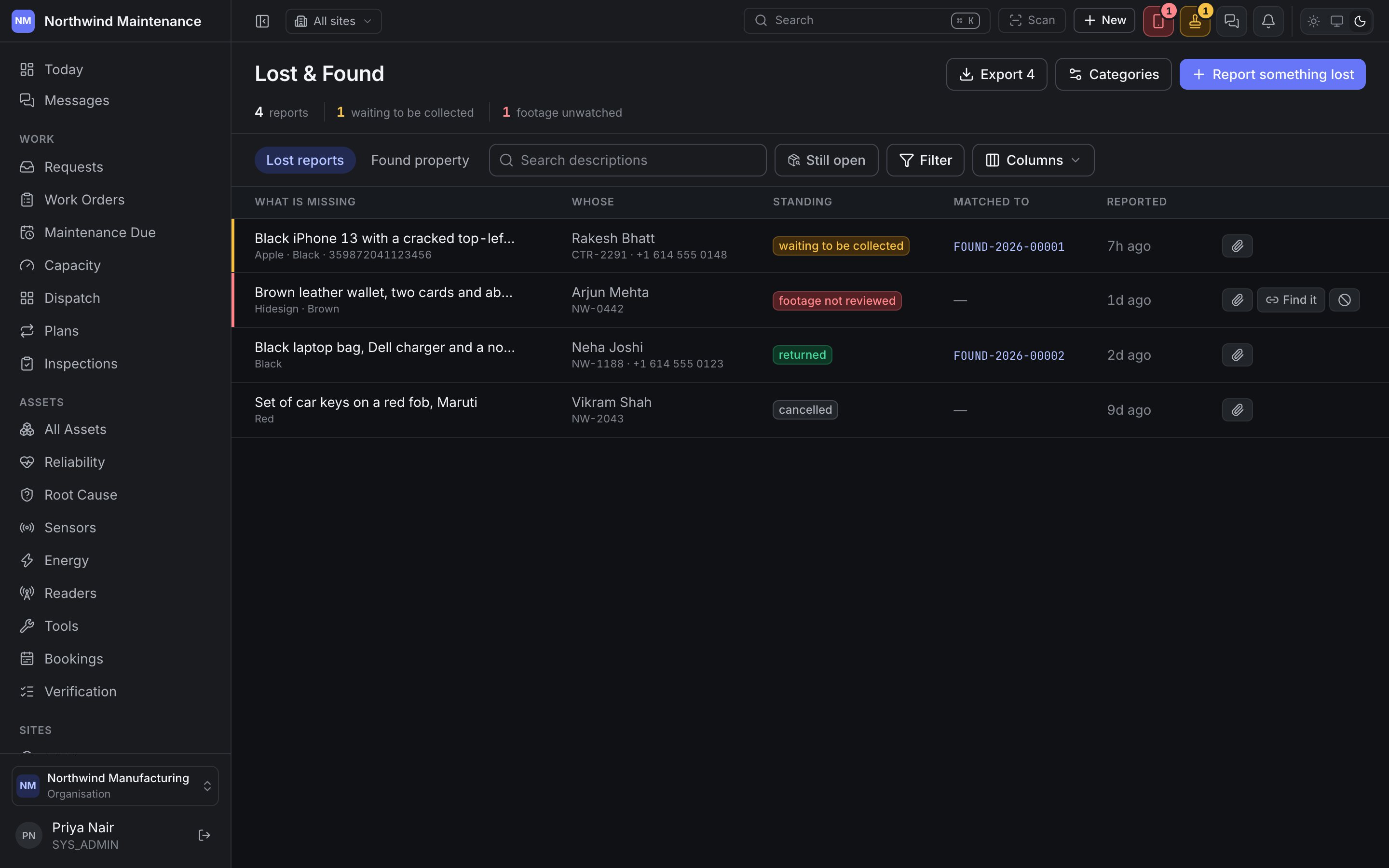Go to Work Orders
The height and width of the screenshot is (868, 1389).
pos(115,200)
